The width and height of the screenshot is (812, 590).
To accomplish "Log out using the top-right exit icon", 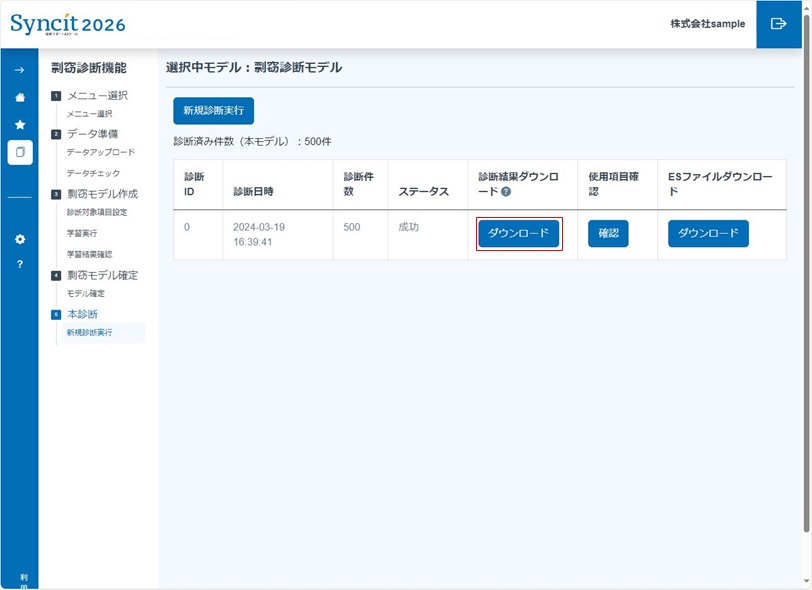I will coord(779,24).
